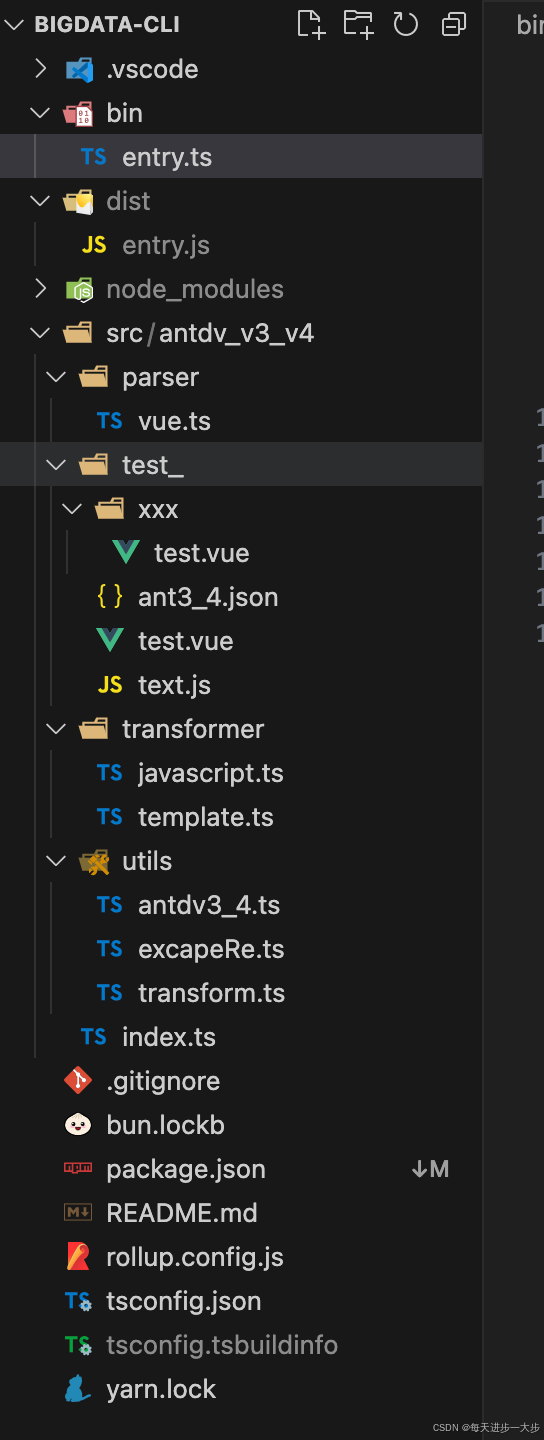Image resolution: width=544 pixels, height=1440 pixels.
Task: Click the git icon next to .gitignore
Action: [x=78, y=1080]
